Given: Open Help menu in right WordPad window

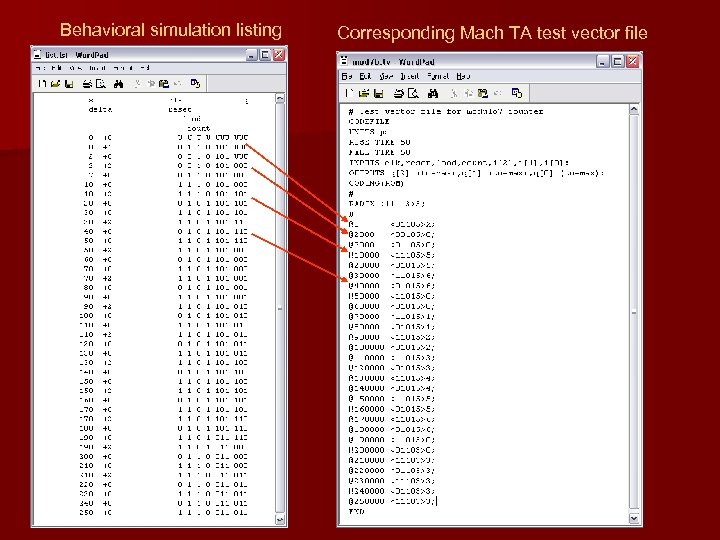Looking at the screenshot, I should [463, 76].
